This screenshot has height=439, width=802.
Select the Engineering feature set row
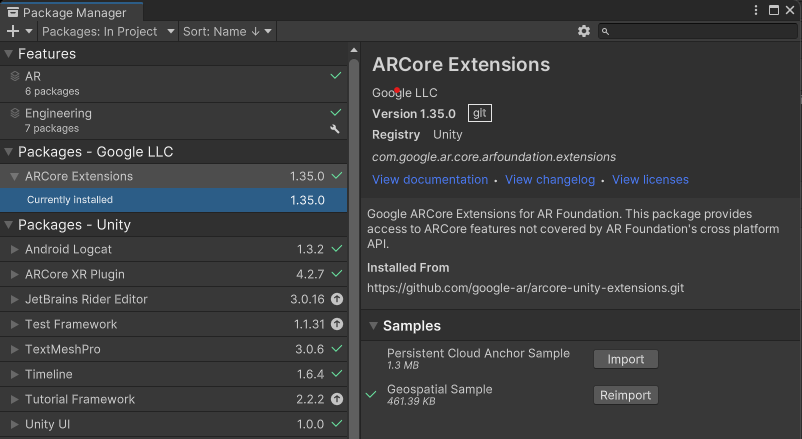click(173, 121)
